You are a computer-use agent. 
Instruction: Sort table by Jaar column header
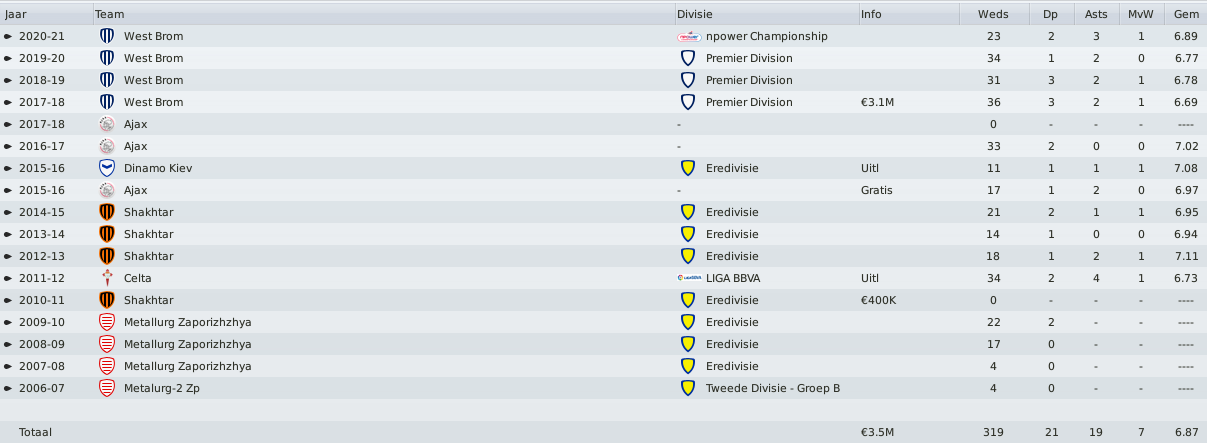pyautogui.click(x=46, y=14)
